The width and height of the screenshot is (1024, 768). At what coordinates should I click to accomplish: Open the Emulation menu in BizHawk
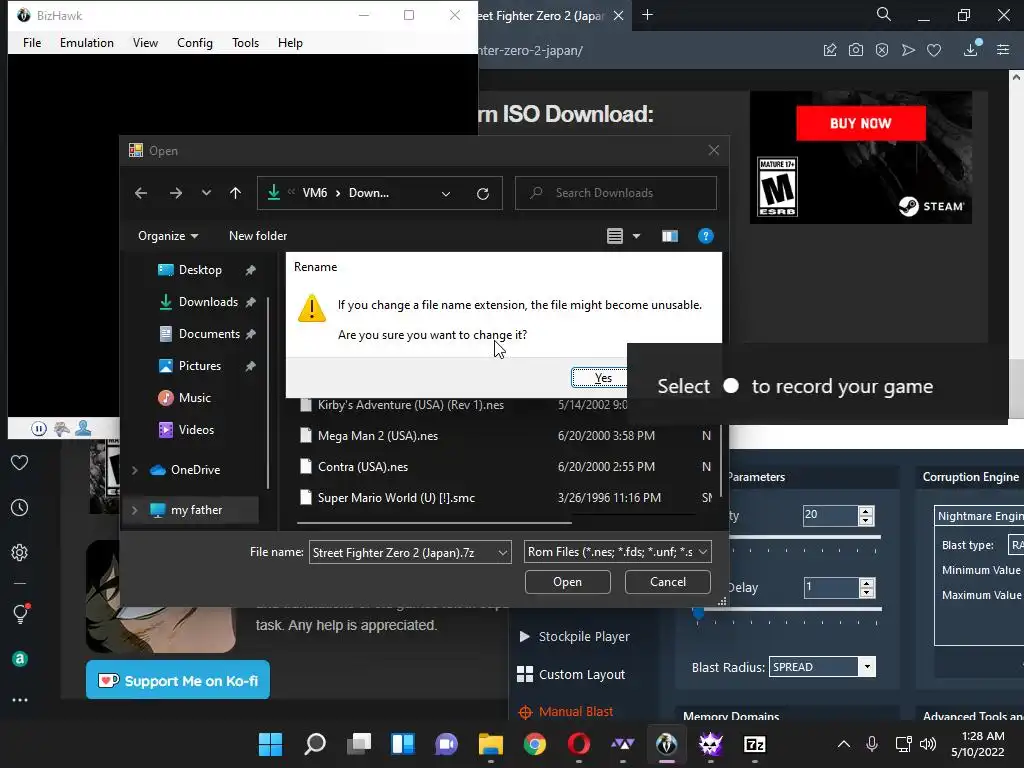coord(87,42)
